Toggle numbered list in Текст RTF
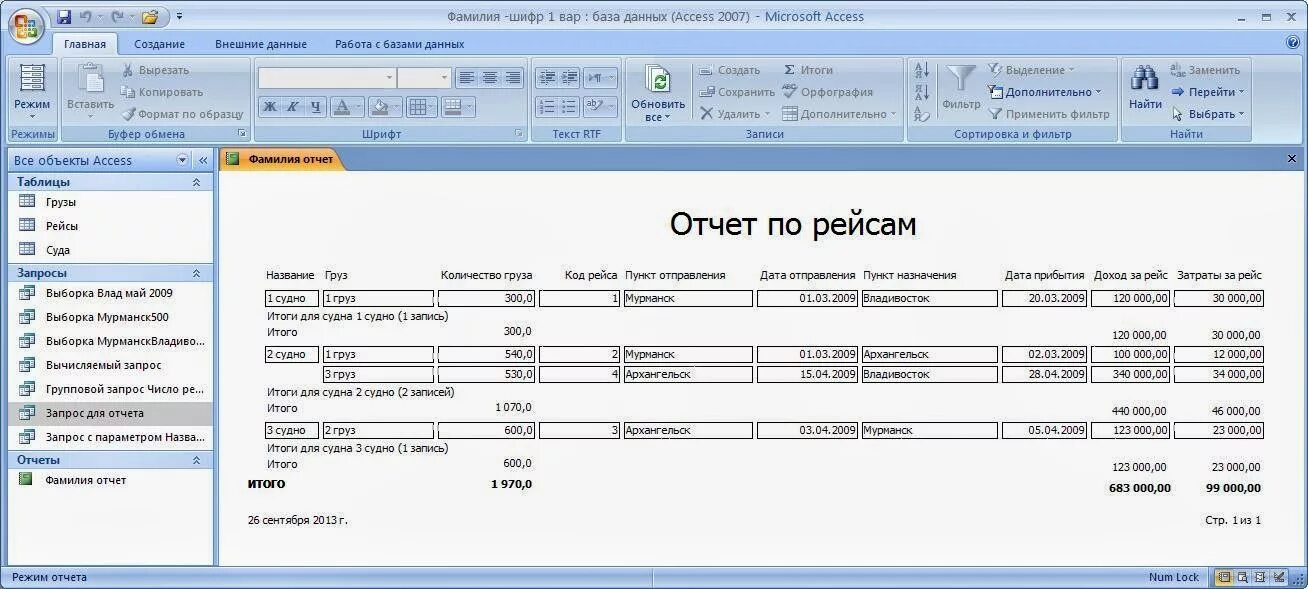 [x=547, y=107]
